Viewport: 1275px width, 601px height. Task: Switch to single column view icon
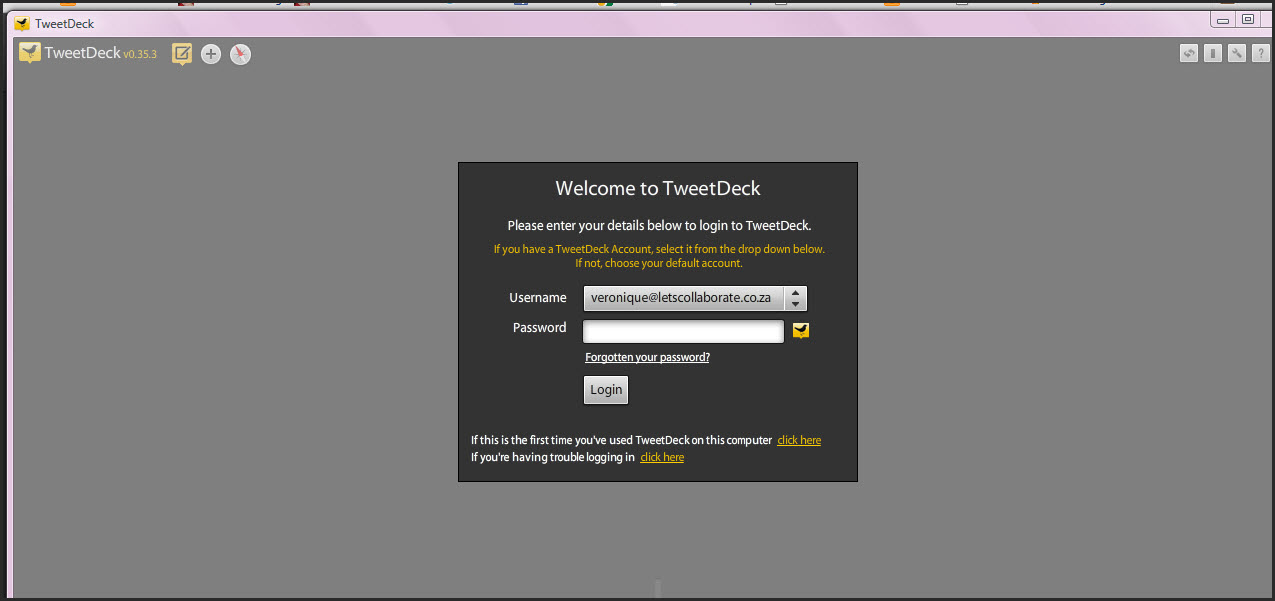pyautogui.click(x=1213, y=54)
